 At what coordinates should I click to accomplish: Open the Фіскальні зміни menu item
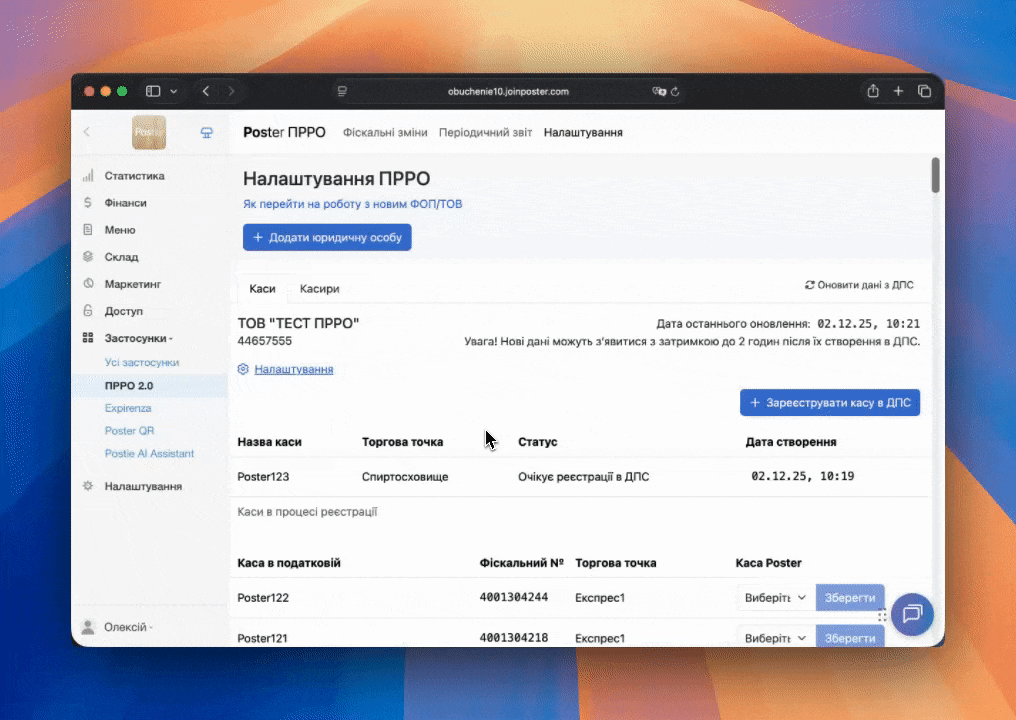(x=385, y=132)
